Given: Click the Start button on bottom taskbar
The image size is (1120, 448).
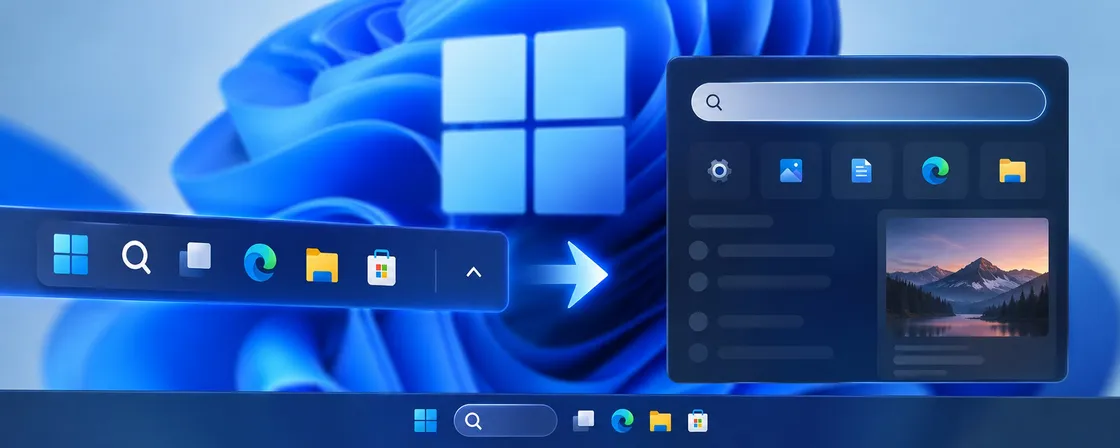Looking at the screenshot, I should coord(426,421).
